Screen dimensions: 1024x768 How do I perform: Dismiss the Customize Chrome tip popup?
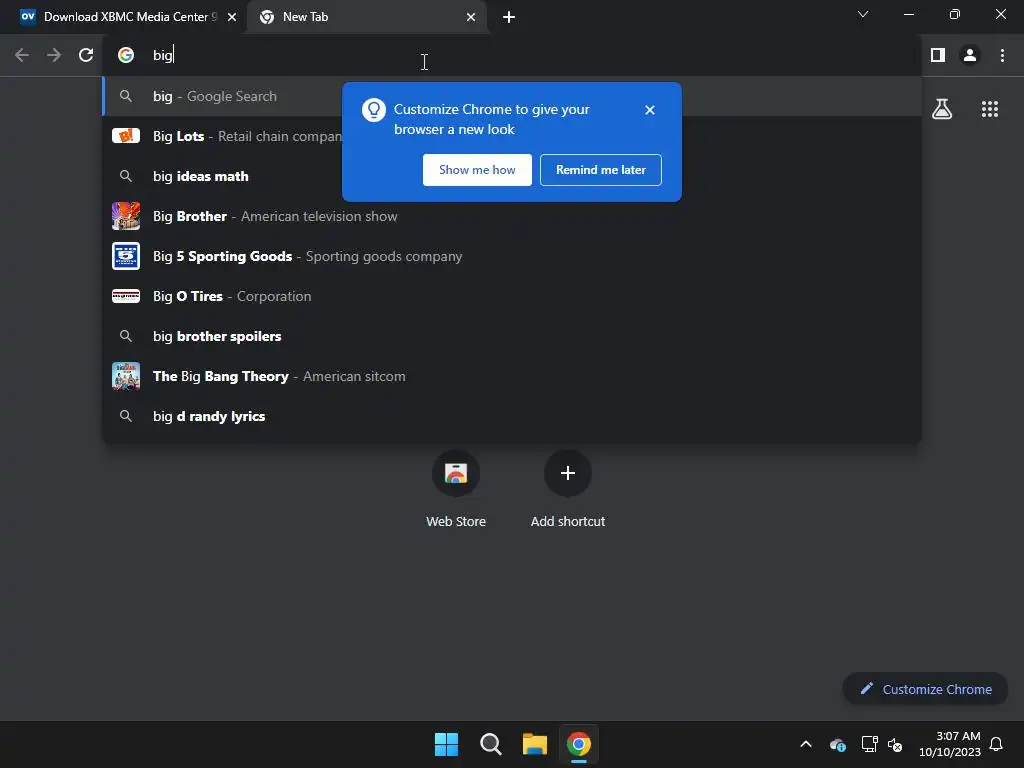coord(650,110)
